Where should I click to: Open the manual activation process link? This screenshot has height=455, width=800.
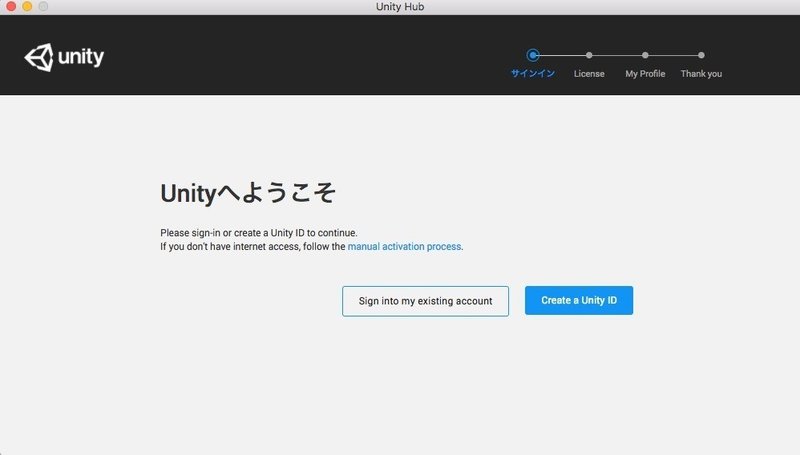(404, 246)
